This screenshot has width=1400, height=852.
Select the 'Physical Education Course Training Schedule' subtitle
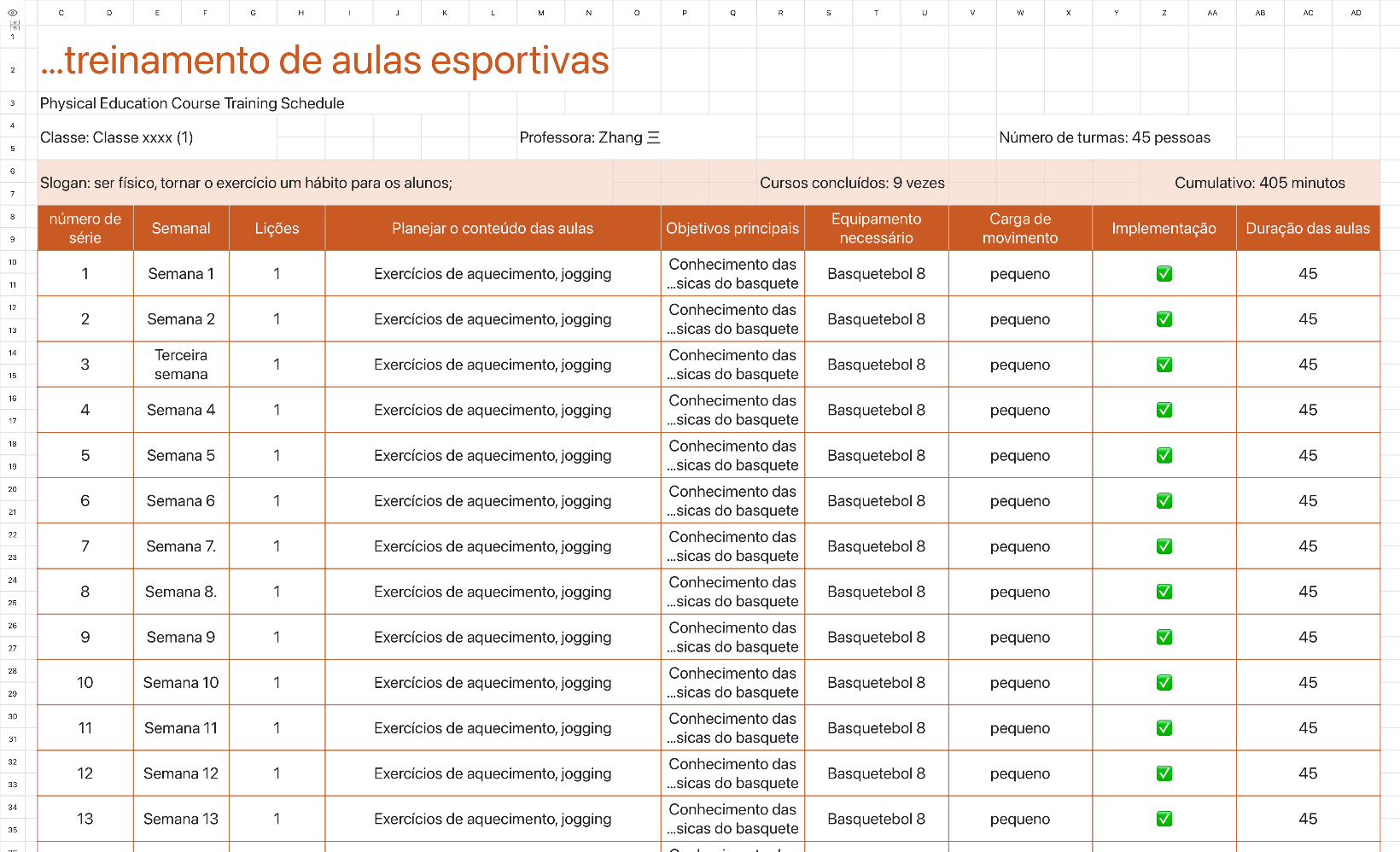(192, 103)
